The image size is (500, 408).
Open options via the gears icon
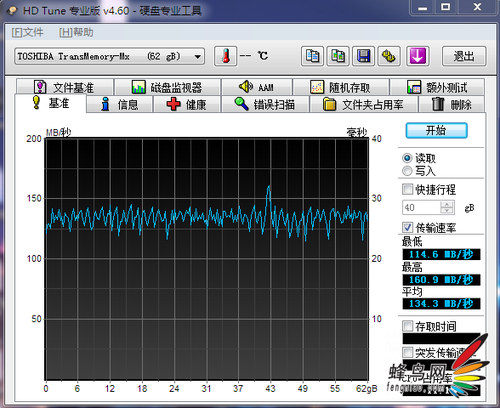pyautogui.click(x=389, y=56)
